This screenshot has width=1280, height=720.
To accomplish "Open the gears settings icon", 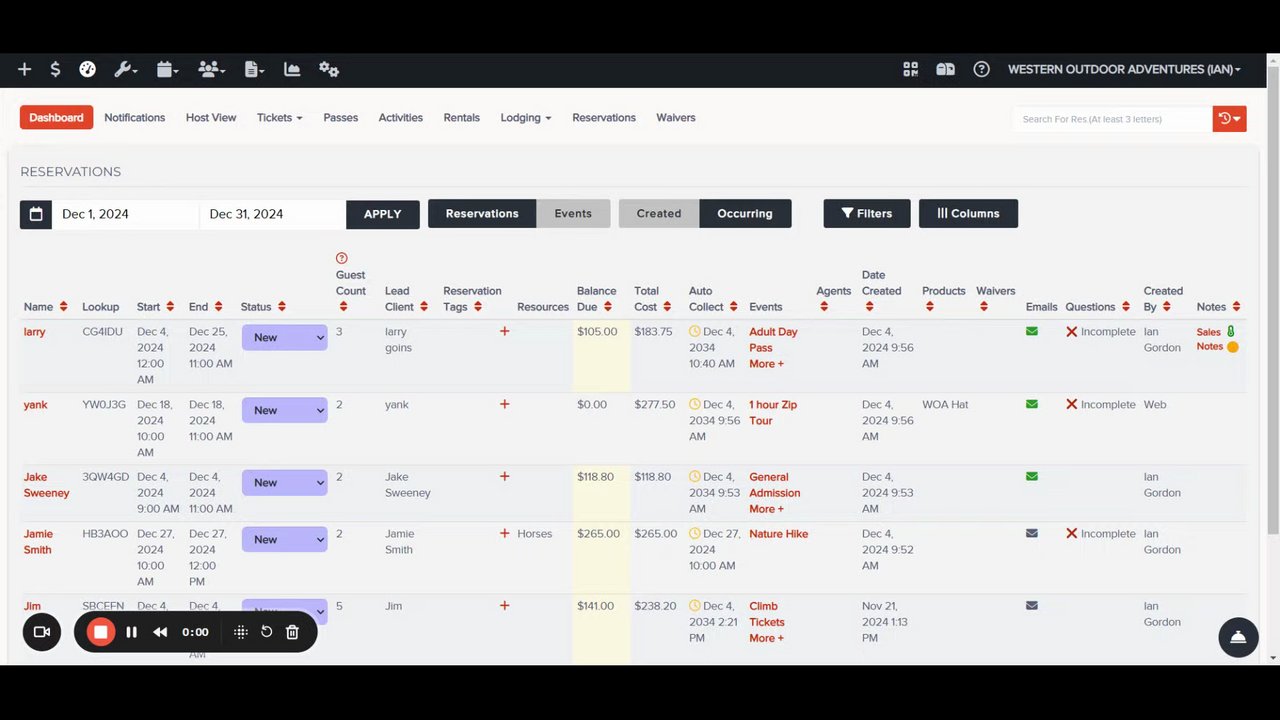I will pos(329,69).
